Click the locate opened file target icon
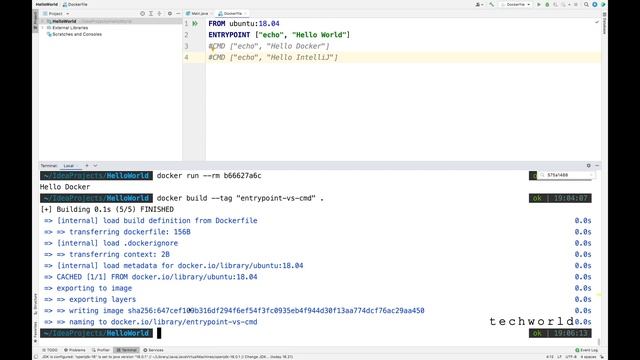640x360 pixels. tap(142, 13)
